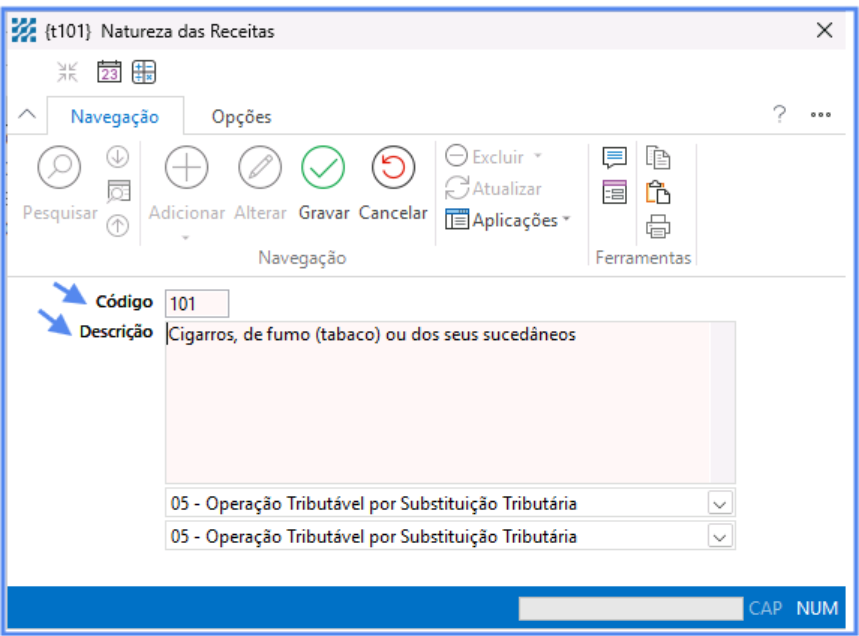This screenshot has width=859, height=636.
Task: Open the comment bubble tool icon
Action: pyautogui.click(x=614, y=158)
